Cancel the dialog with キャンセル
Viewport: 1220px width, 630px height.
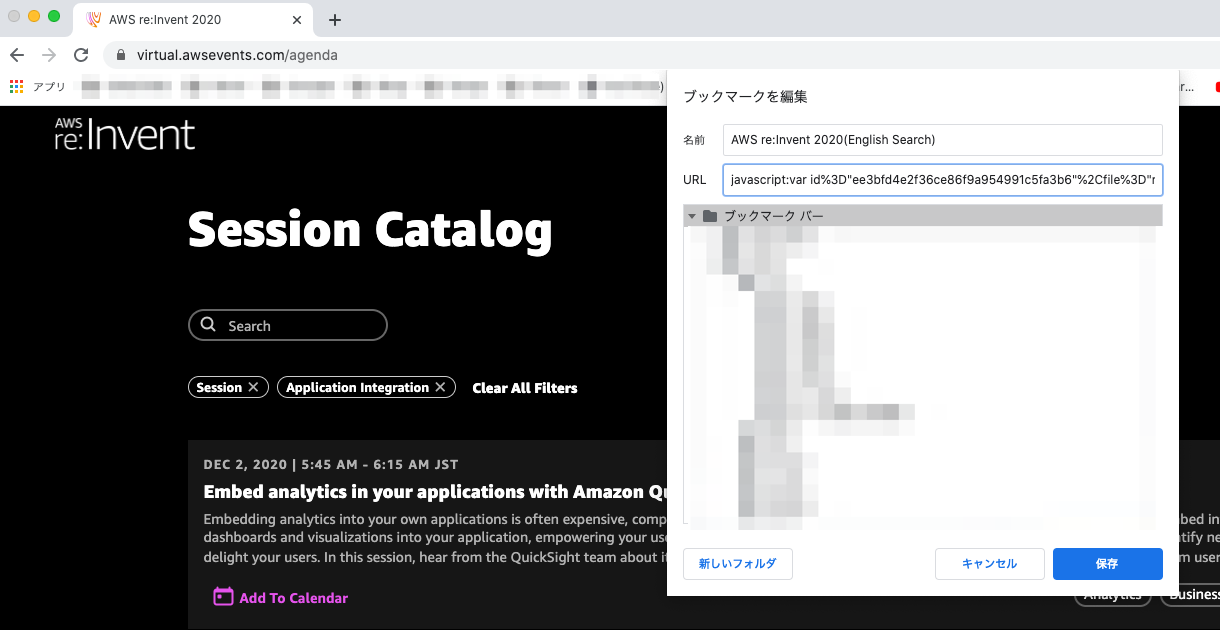tap(989, 563)
